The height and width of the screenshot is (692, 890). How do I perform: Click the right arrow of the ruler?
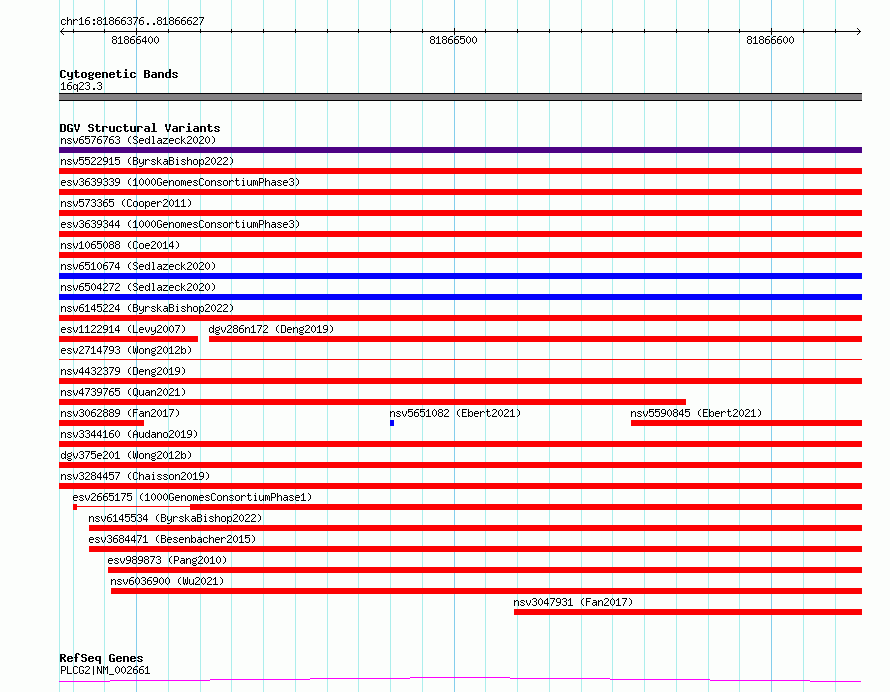859,32
